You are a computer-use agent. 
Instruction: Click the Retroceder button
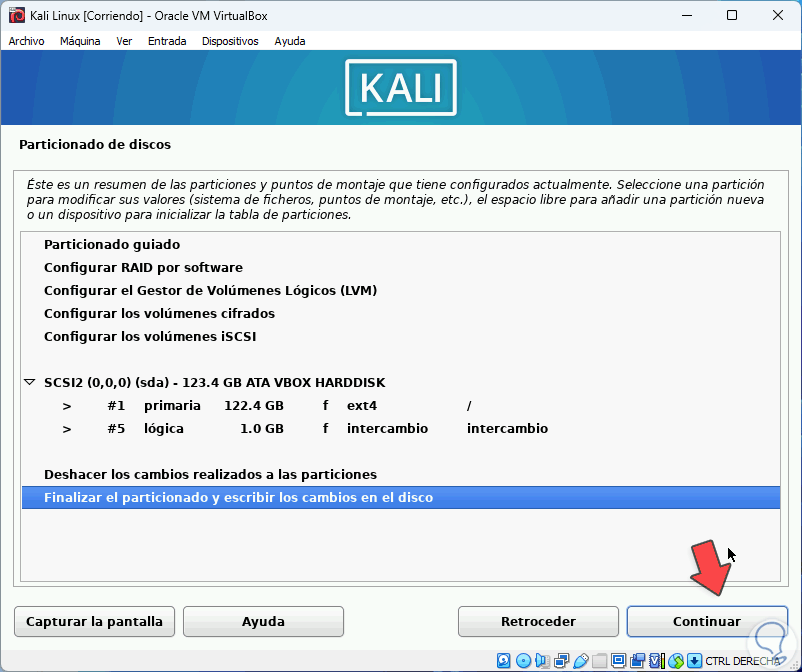(538, 621)
